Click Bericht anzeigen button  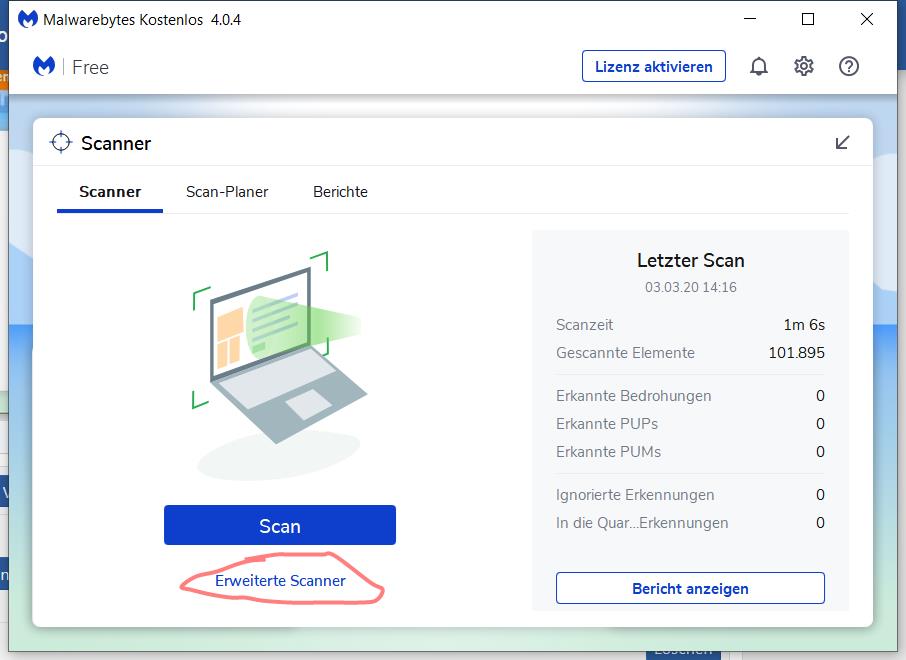pos(690,588)
